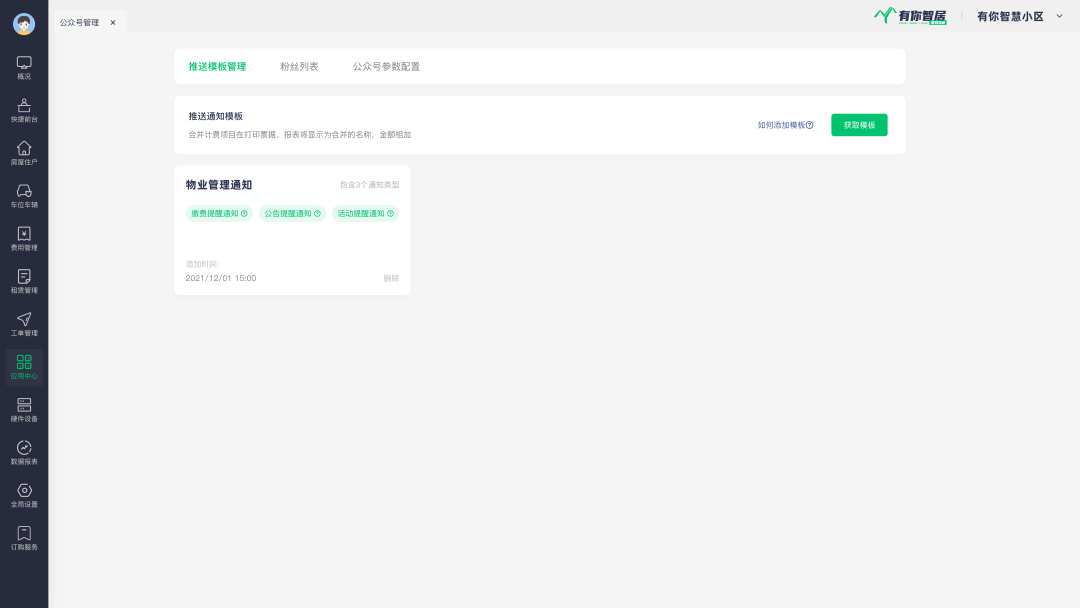
Task: Select the 推送模板管理 tab
Action: pyautogui.click(x=217, y=67)
